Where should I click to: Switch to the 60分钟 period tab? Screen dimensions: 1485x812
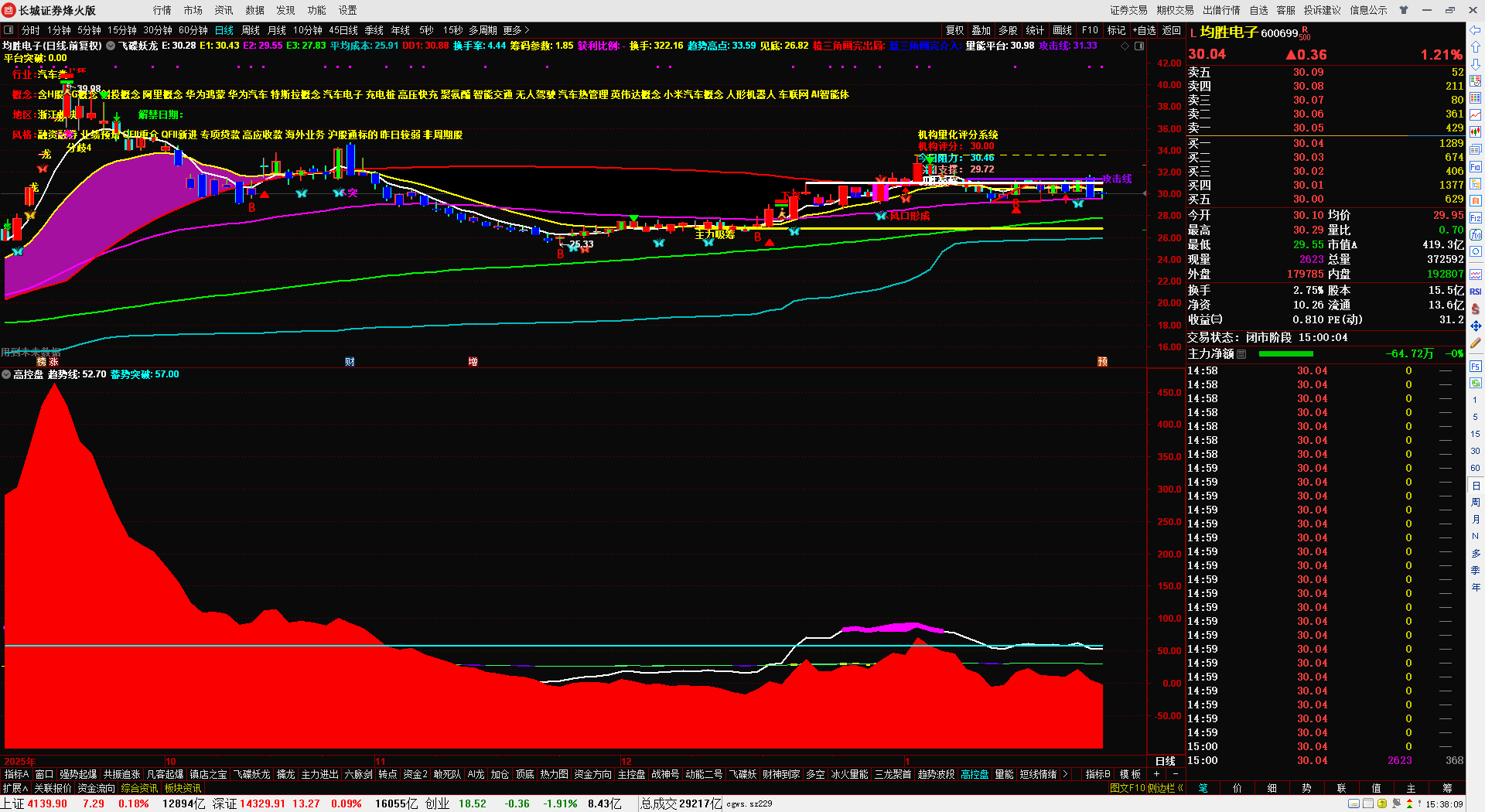[193, 30]
